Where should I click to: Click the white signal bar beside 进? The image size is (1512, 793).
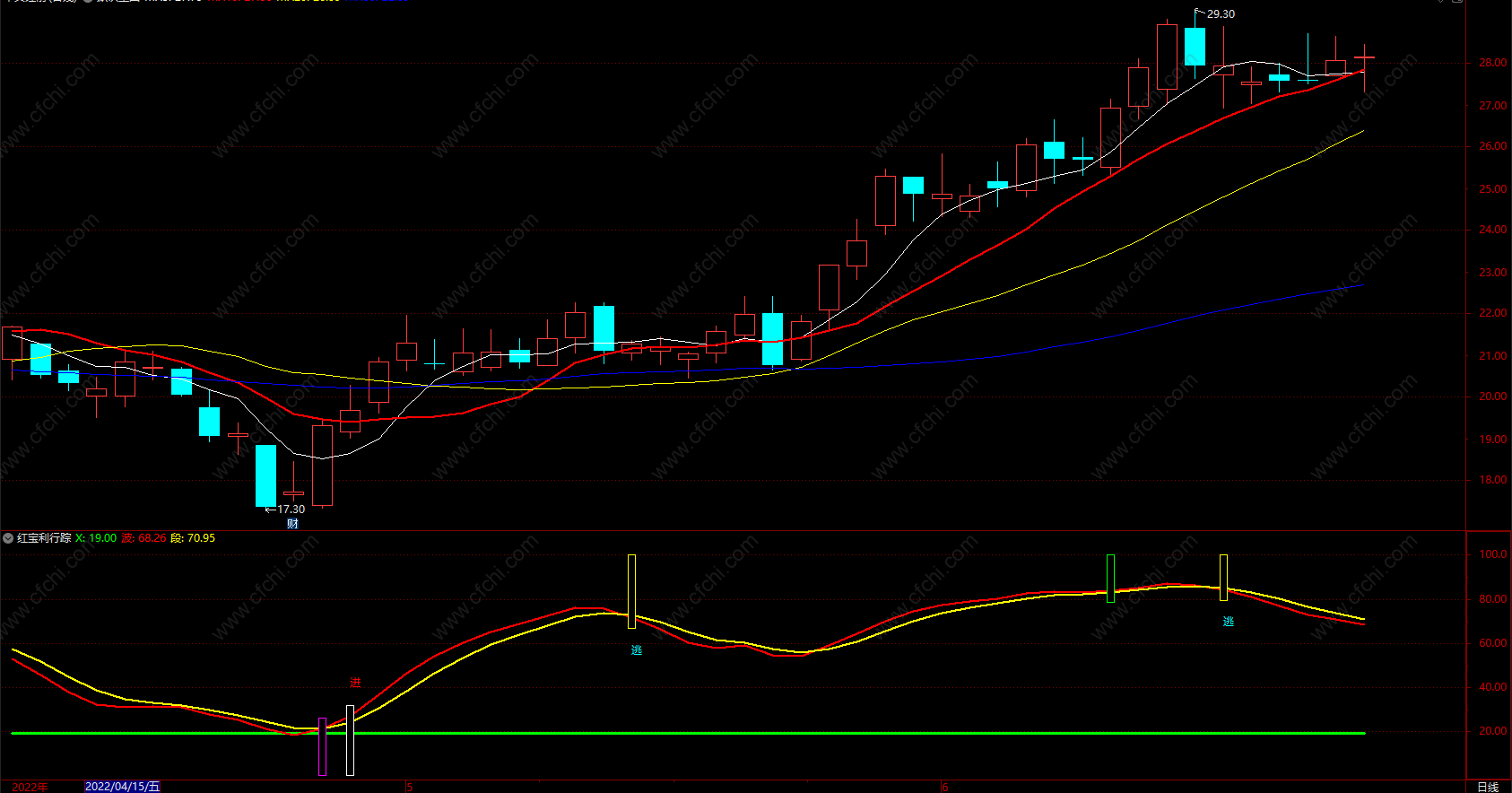tap(350, 740)
